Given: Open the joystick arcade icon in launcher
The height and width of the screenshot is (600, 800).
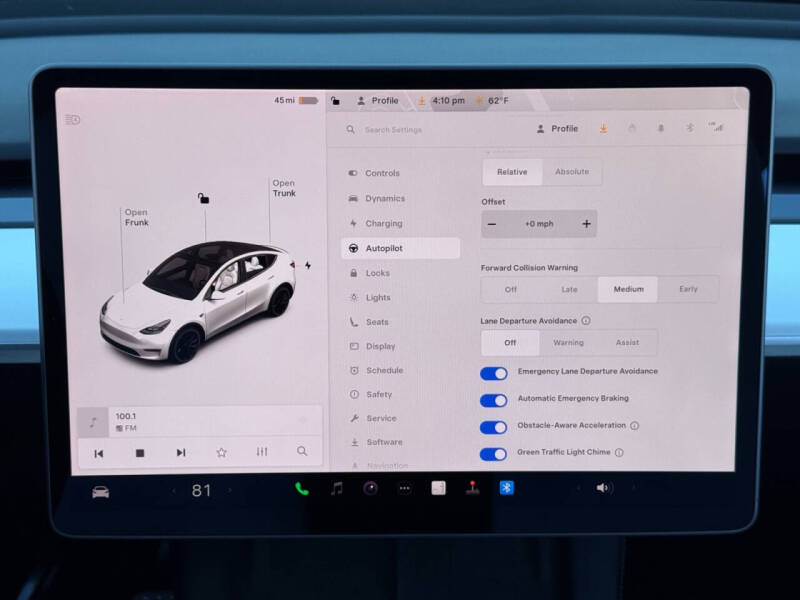Looking at the screenshot, I should [470, 488].
